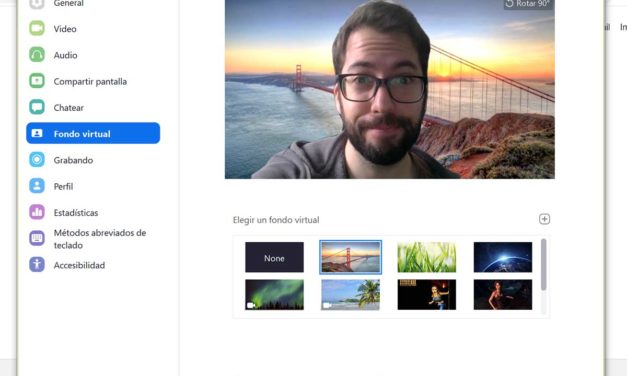Click the Chatear speech bubble icon
The image size is (627, 376).
tap(37, 107)
